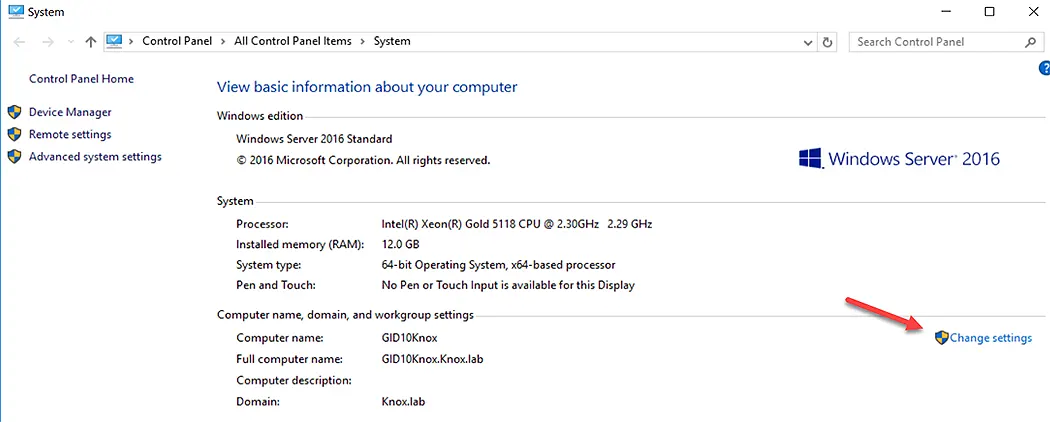Click shield icon beside Advanced system settings
This screenshot has height=422, width=1050.
click(x=14, y=157)
